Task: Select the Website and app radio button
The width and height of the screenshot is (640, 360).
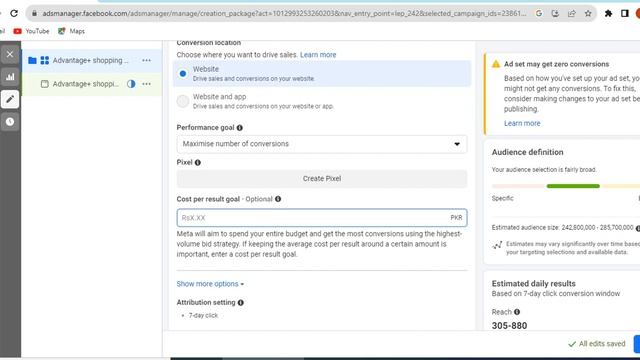Action: coord(183,101)
